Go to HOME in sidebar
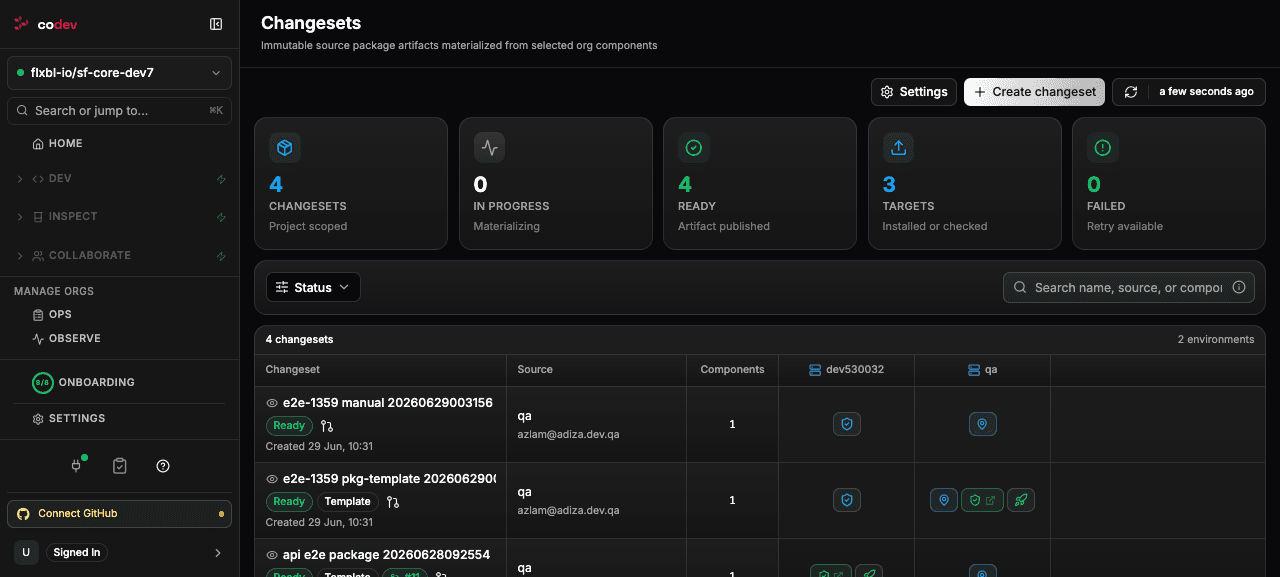Viewport: 1280px width, 577px height. pos(58,143)
